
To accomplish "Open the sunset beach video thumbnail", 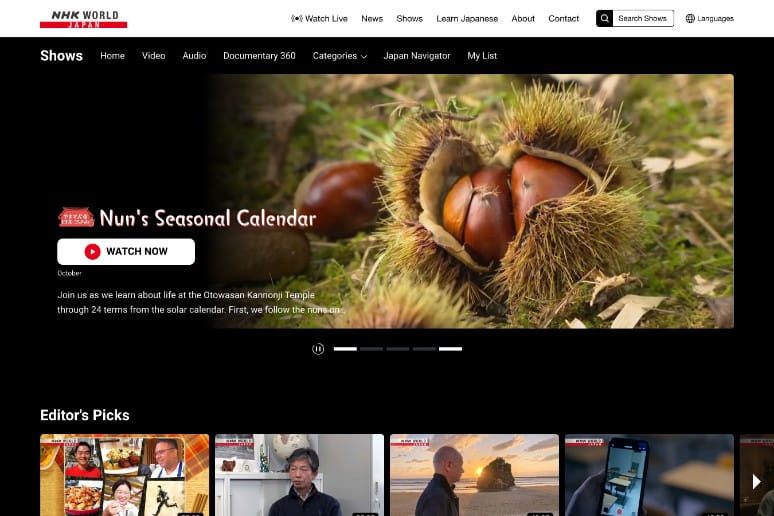I will point(474,475).
